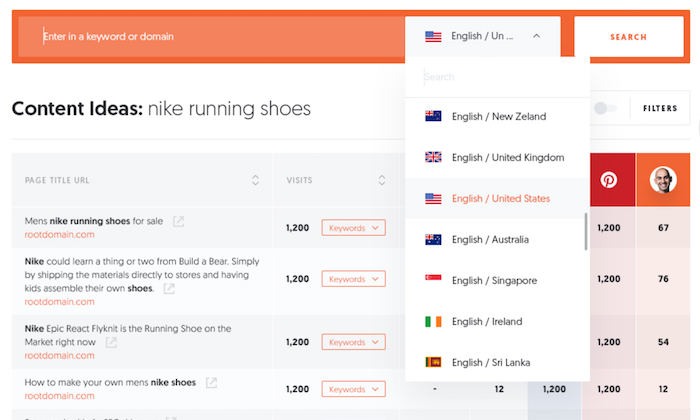Expand Keywords dropdown for make your own shoes row
Screen dimensions: 700x420
[x=354, y=389]
